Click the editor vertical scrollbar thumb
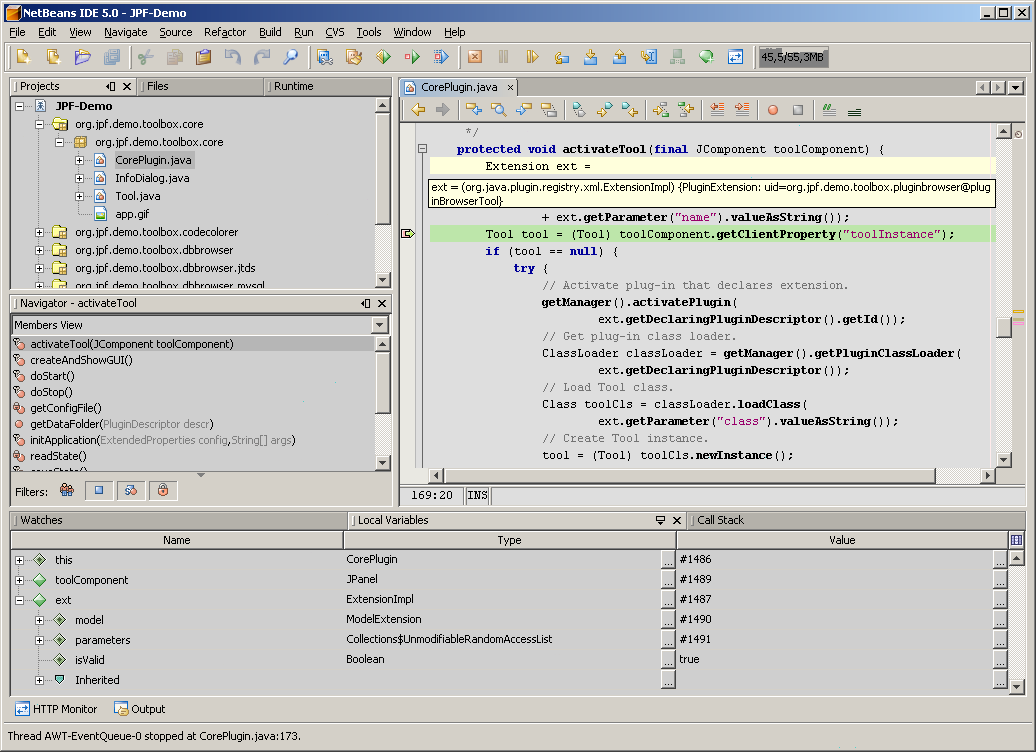The width and height of the screenshot is (1036, 752). (x=1004, y=327)
